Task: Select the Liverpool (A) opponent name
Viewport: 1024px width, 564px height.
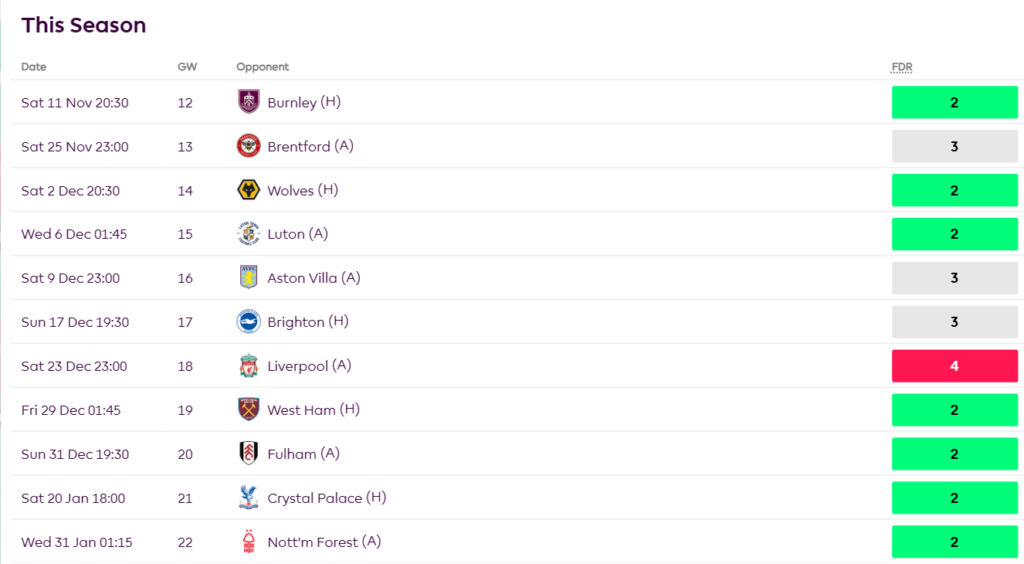Action: (310, 366)
